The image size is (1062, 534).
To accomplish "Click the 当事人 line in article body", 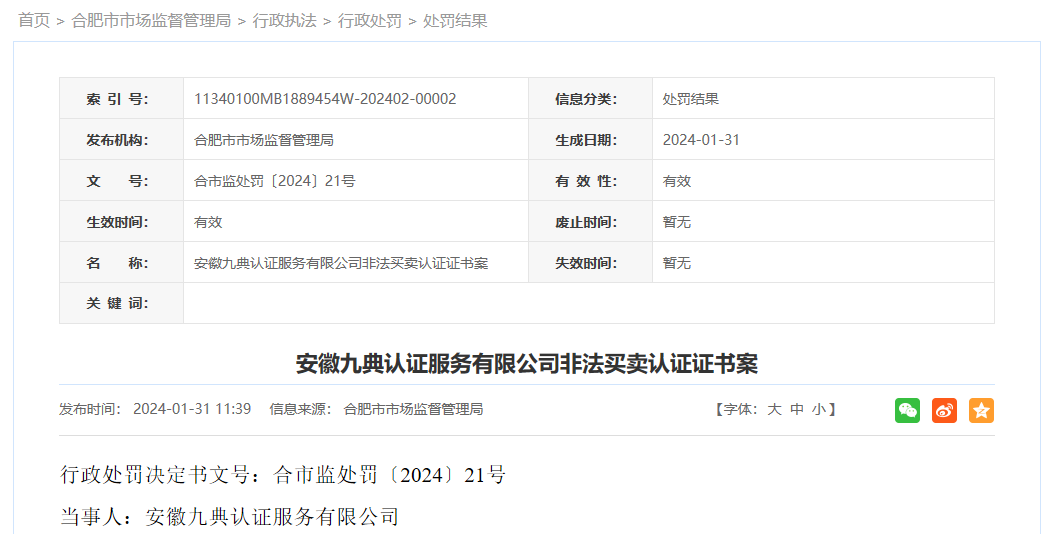I will (230, 516).
